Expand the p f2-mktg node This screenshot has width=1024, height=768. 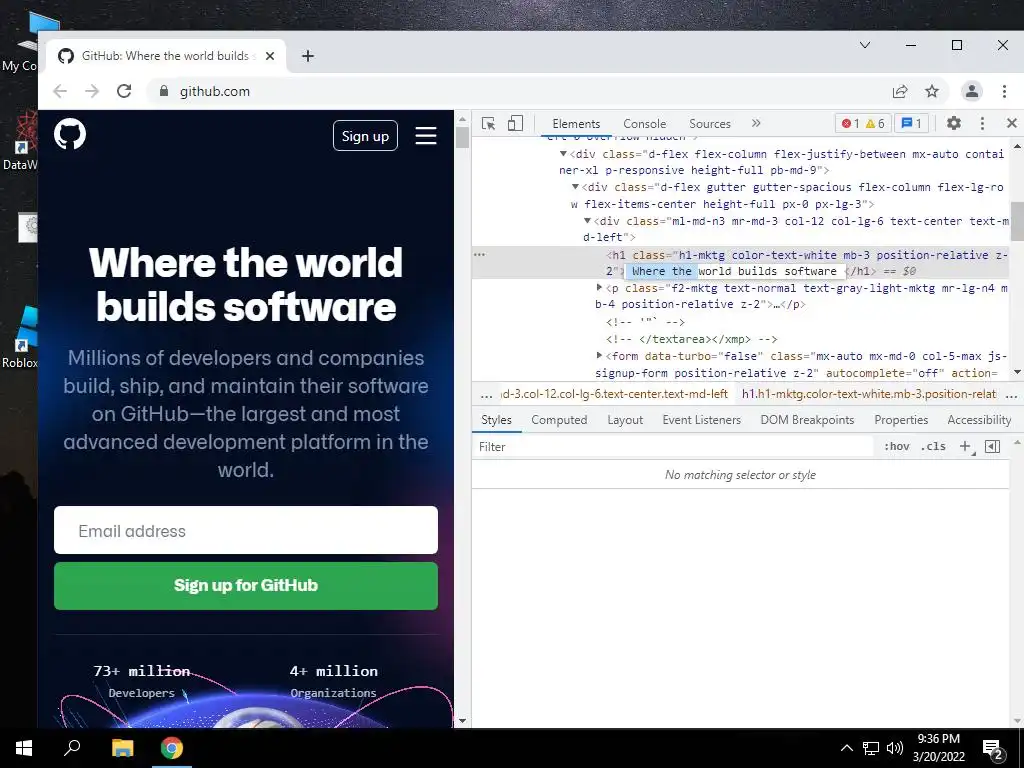(600, 287)
